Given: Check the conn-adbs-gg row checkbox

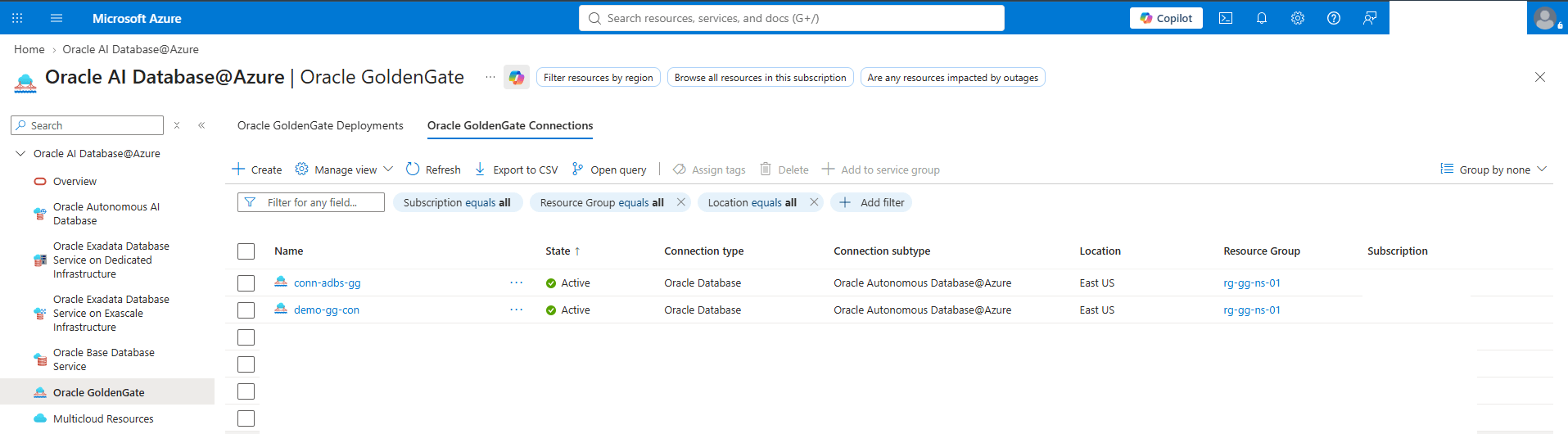Looking at the screenshot, I should click(246, 283).
